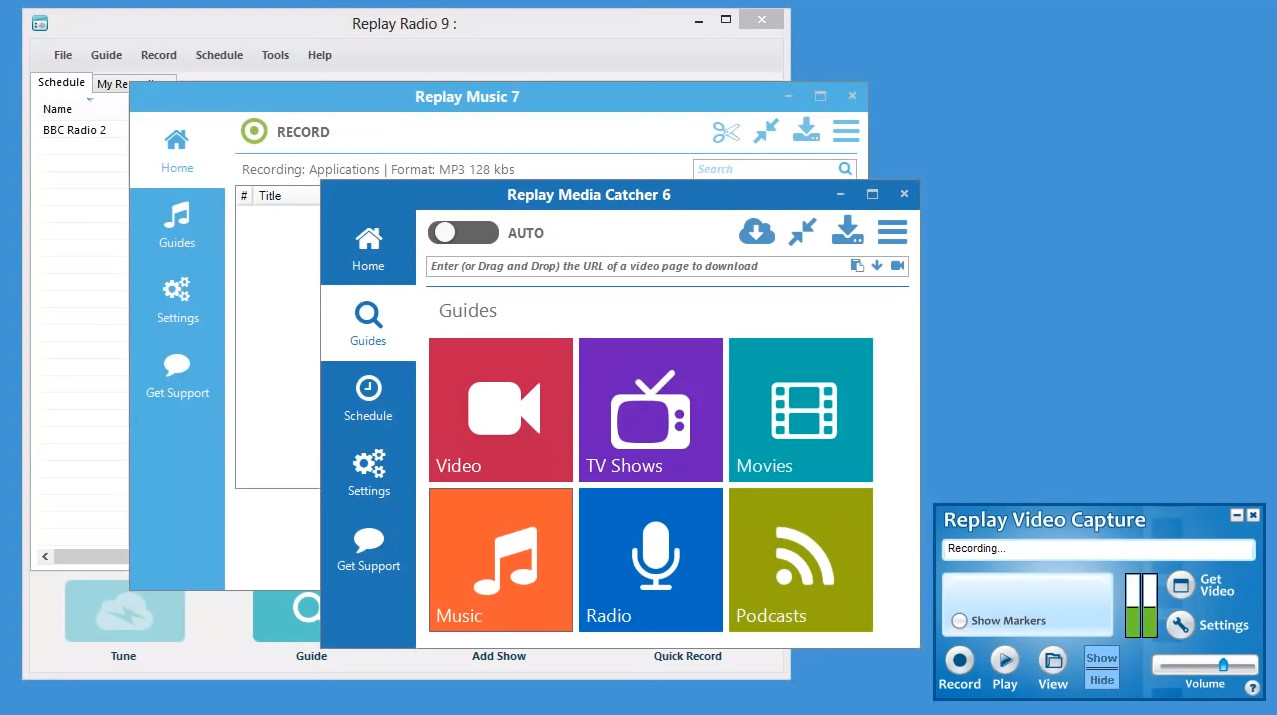Click scroll left arrow in Replay Radio list
Viewport: 1277px width, 715px height.
point(45,556)
